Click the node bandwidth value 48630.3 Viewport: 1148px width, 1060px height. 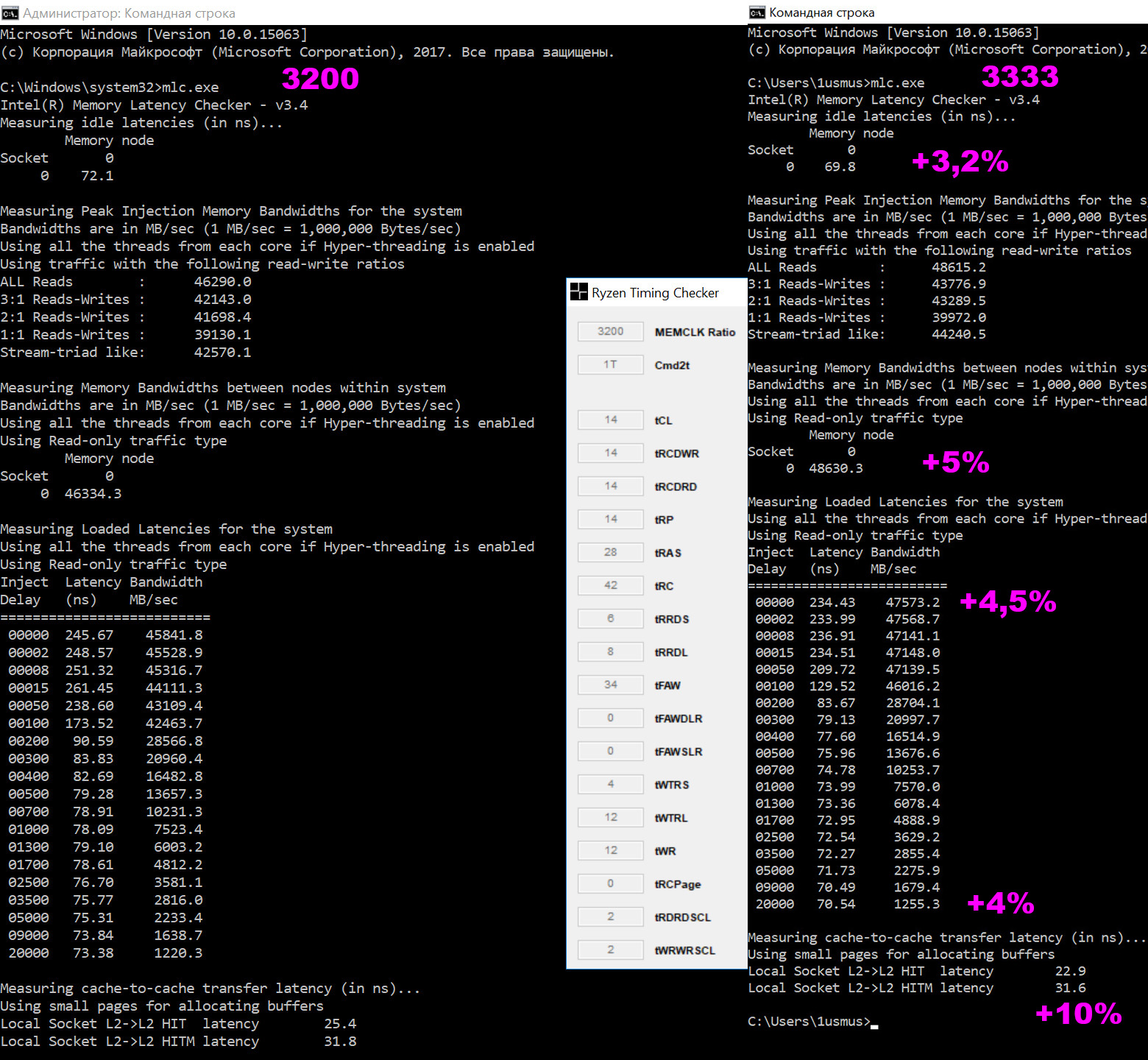836,468
